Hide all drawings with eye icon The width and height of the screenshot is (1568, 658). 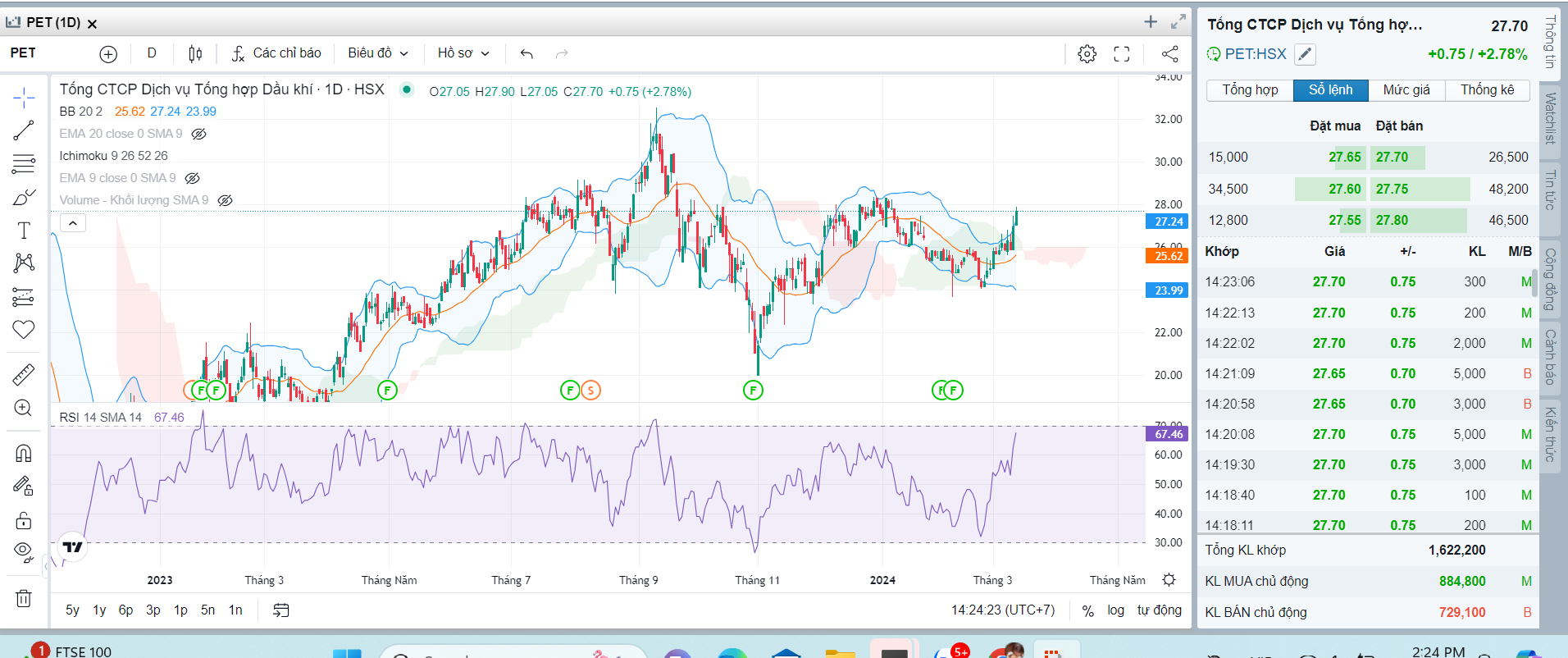(24, 551)
